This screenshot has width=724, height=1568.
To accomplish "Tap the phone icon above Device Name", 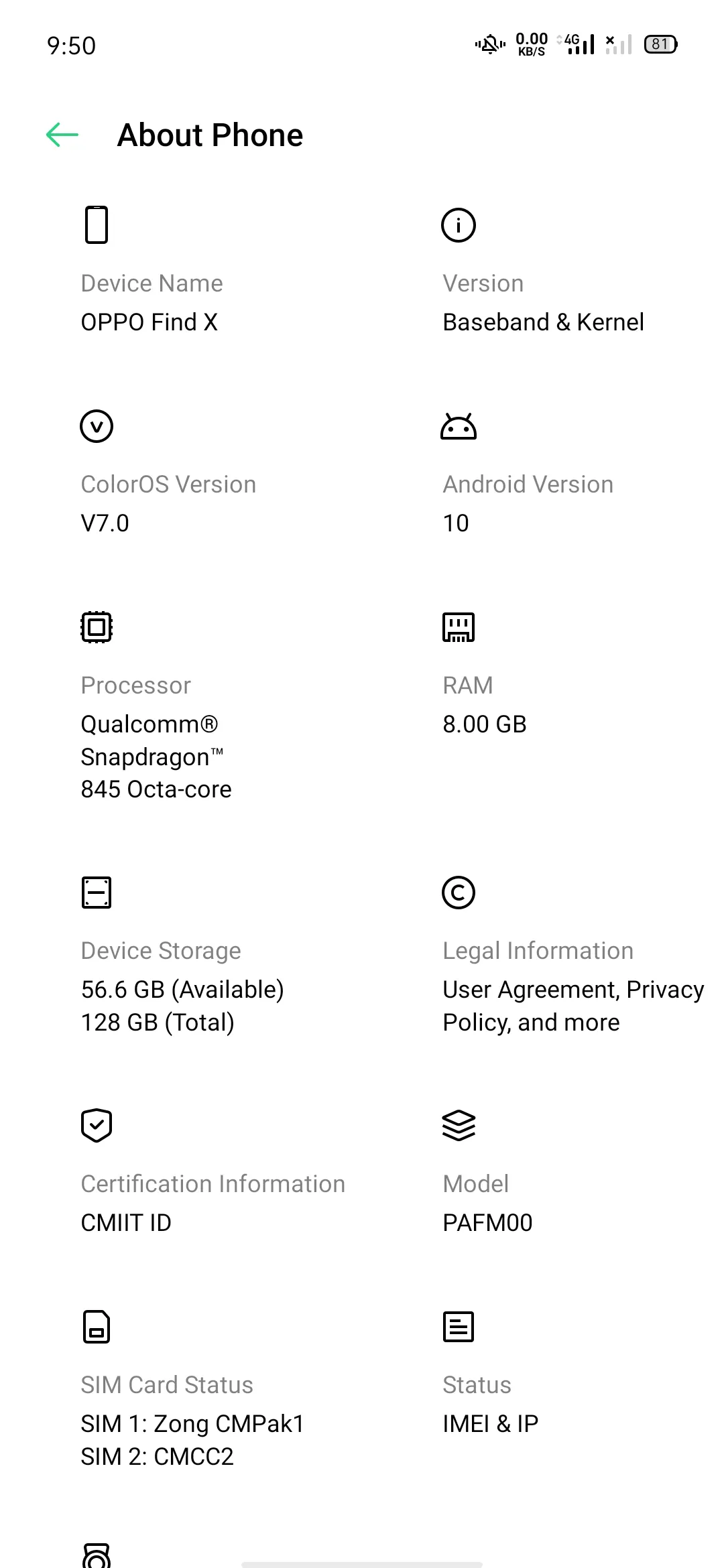I will pyautogui.click(x=97, y=224).
